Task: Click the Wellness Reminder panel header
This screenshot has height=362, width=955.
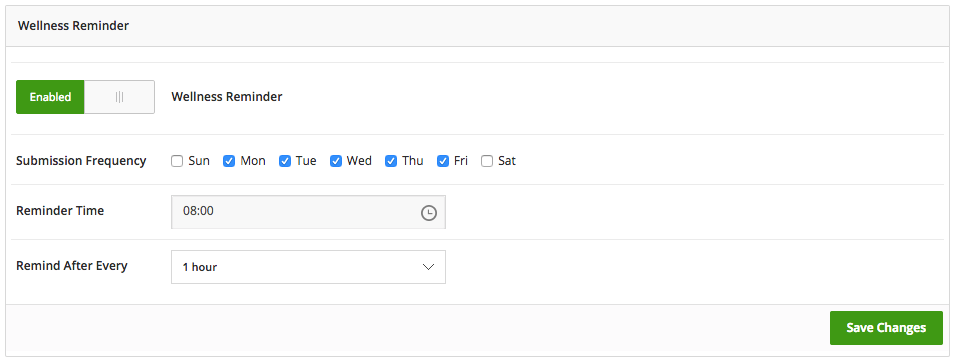Action: (x=478, y=26)
